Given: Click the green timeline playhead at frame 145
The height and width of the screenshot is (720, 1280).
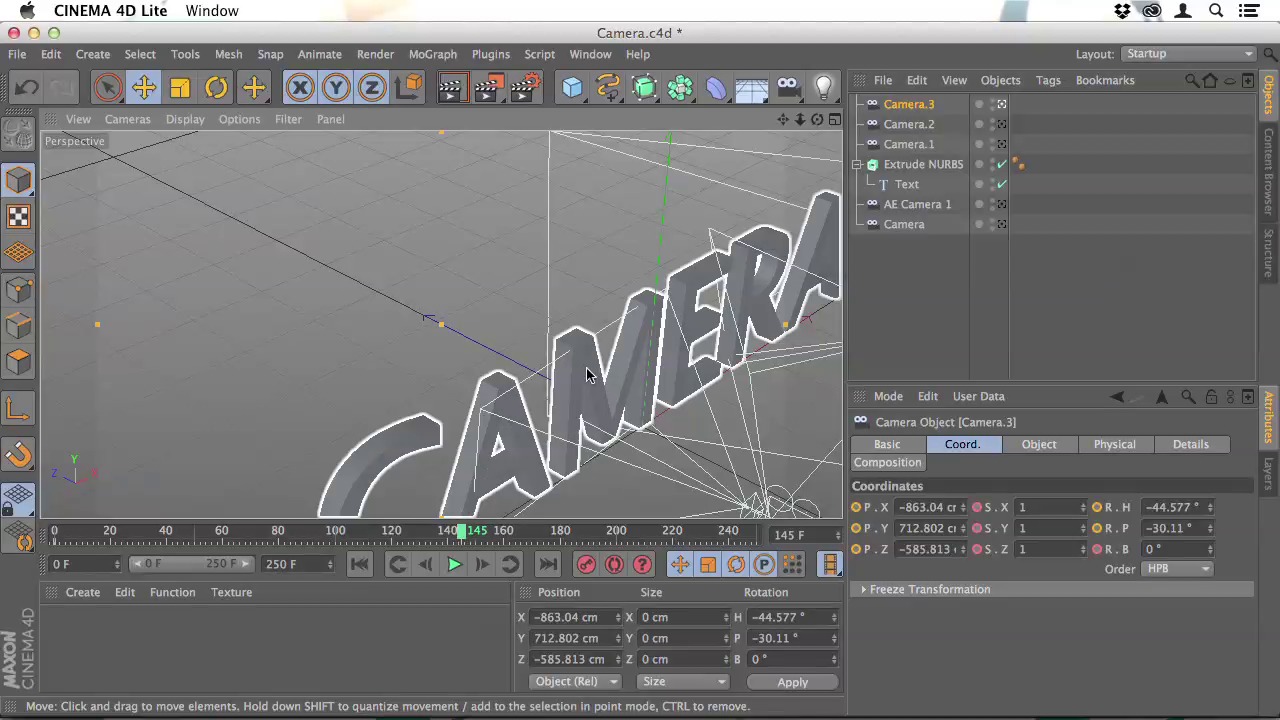Looking at the screenshot, I should pos(461,531).
